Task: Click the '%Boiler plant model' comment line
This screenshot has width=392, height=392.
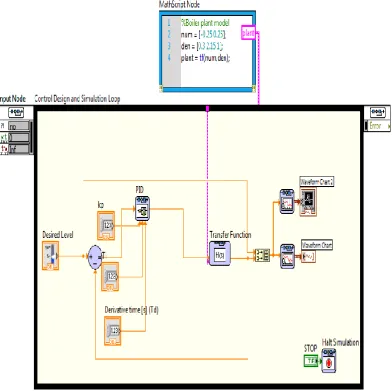Action: click(x=205, y=23)
